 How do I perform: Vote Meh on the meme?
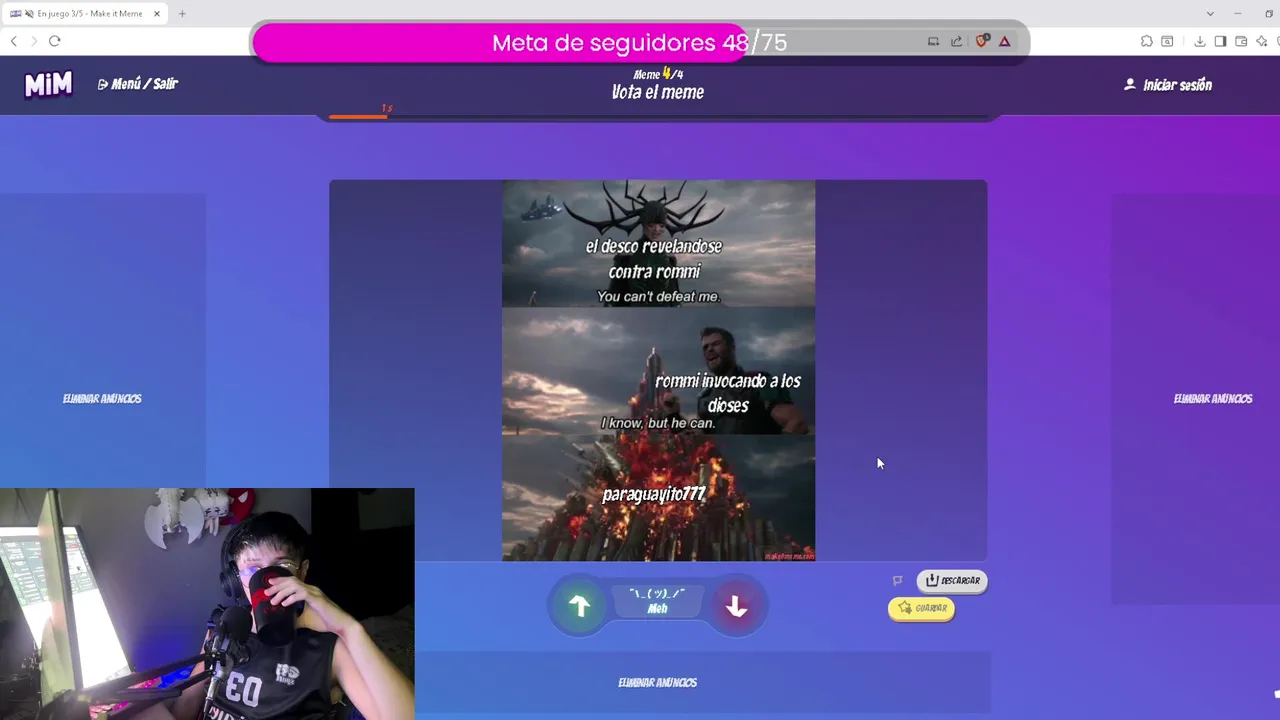657,601
